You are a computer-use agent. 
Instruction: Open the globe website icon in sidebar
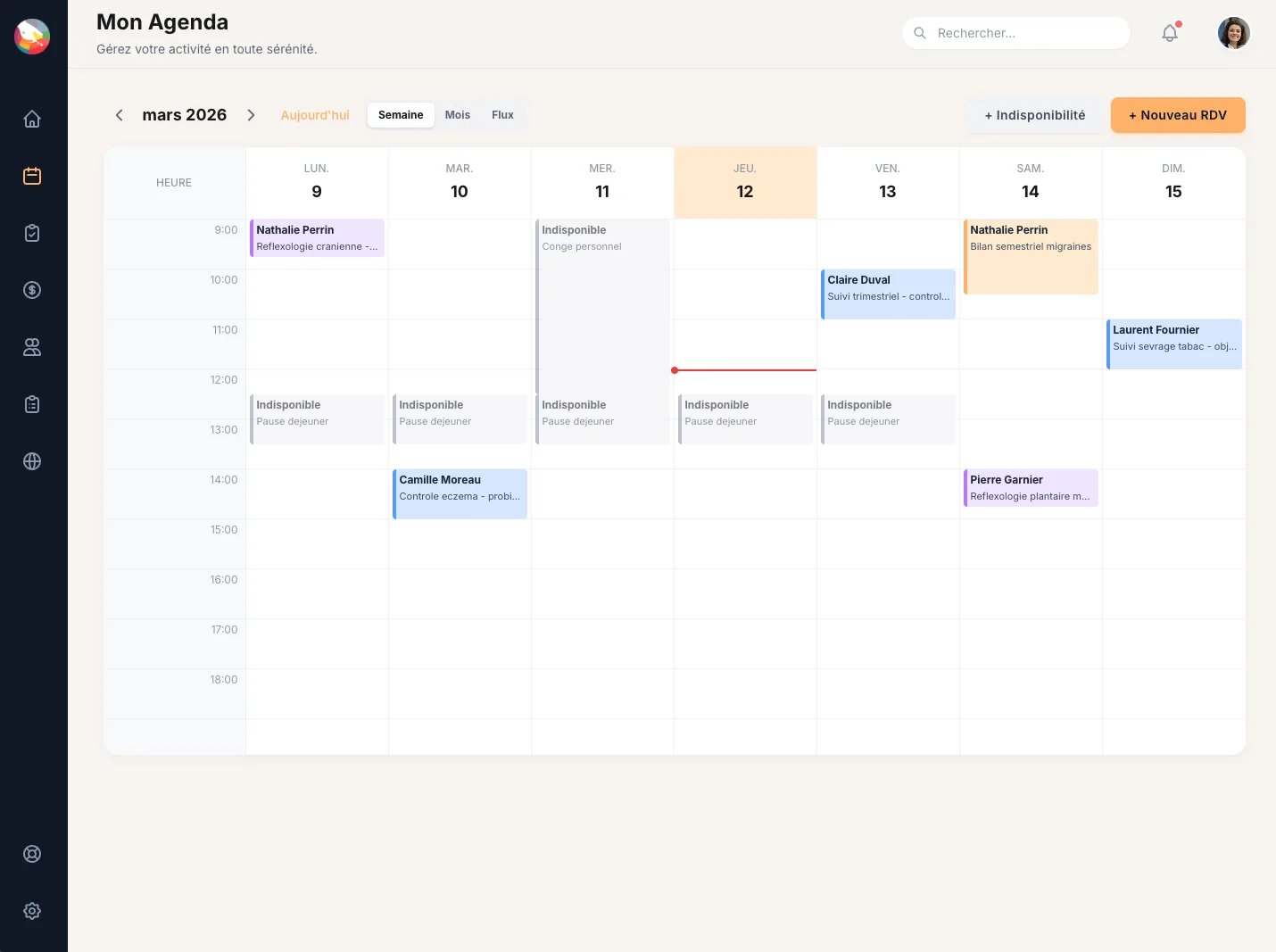coord(32,461)
